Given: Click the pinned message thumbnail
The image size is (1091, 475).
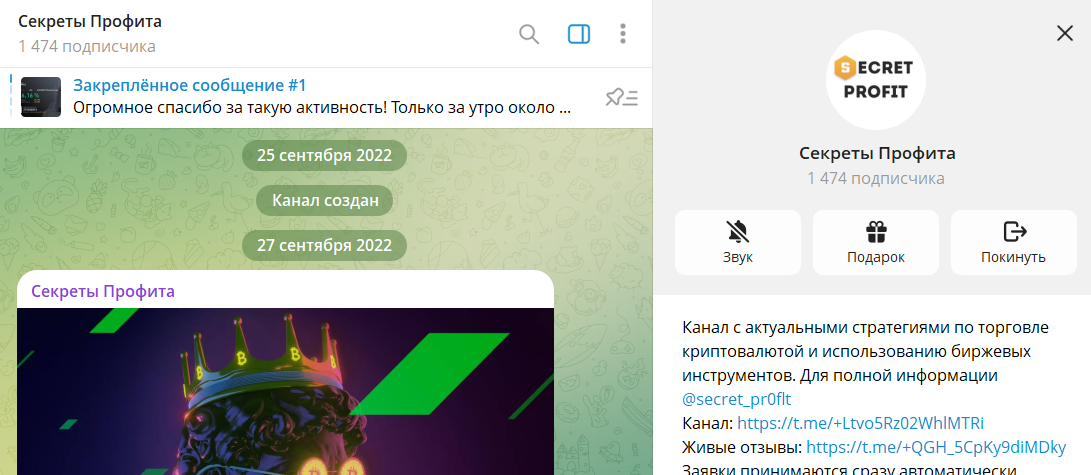Looking at the screenshot, I should pos(41,97).
